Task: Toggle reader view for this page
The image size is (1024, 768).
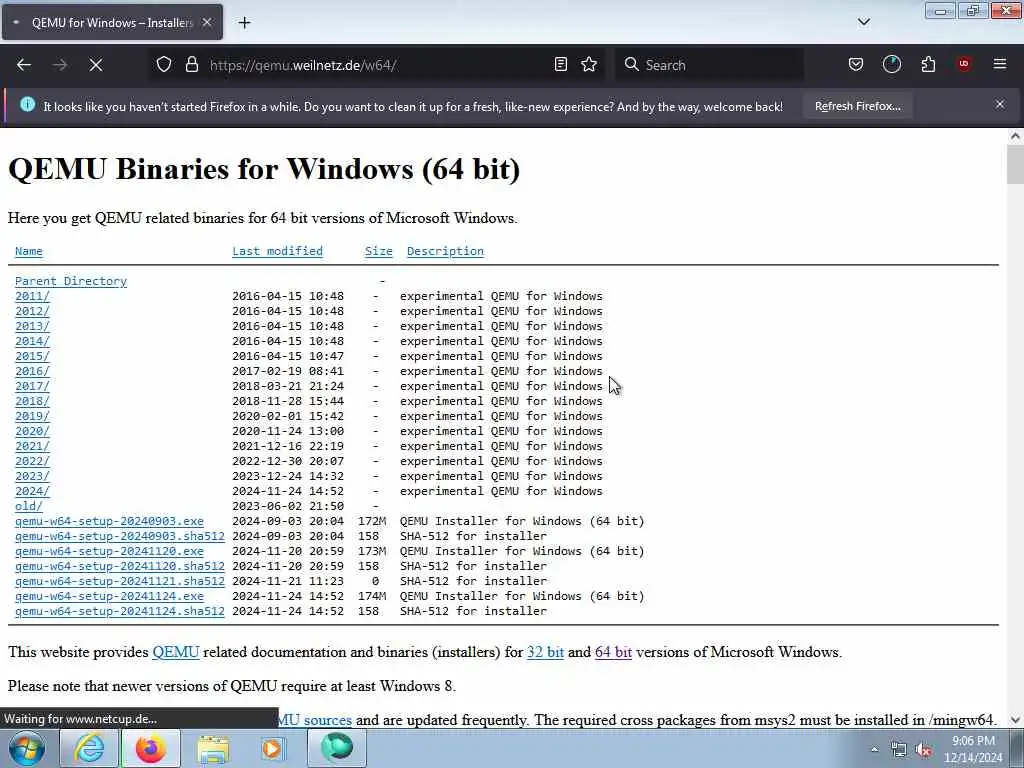Action: coord(560,64)
